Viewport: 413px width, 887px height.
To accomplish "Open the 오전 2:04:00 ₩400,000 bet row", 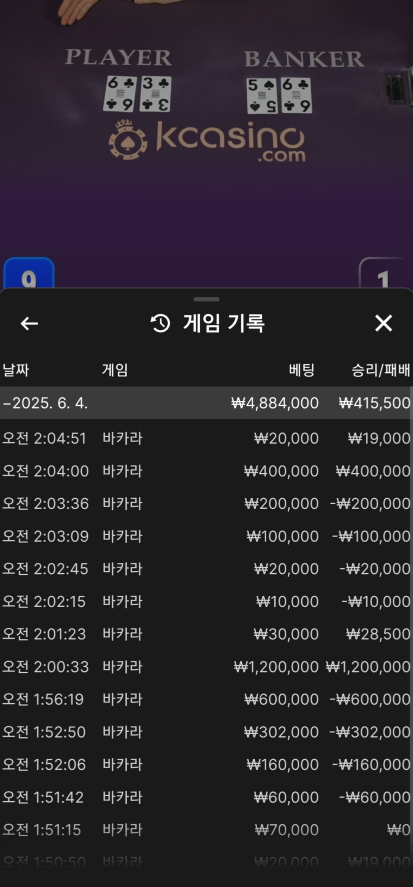I will point(206,471).
